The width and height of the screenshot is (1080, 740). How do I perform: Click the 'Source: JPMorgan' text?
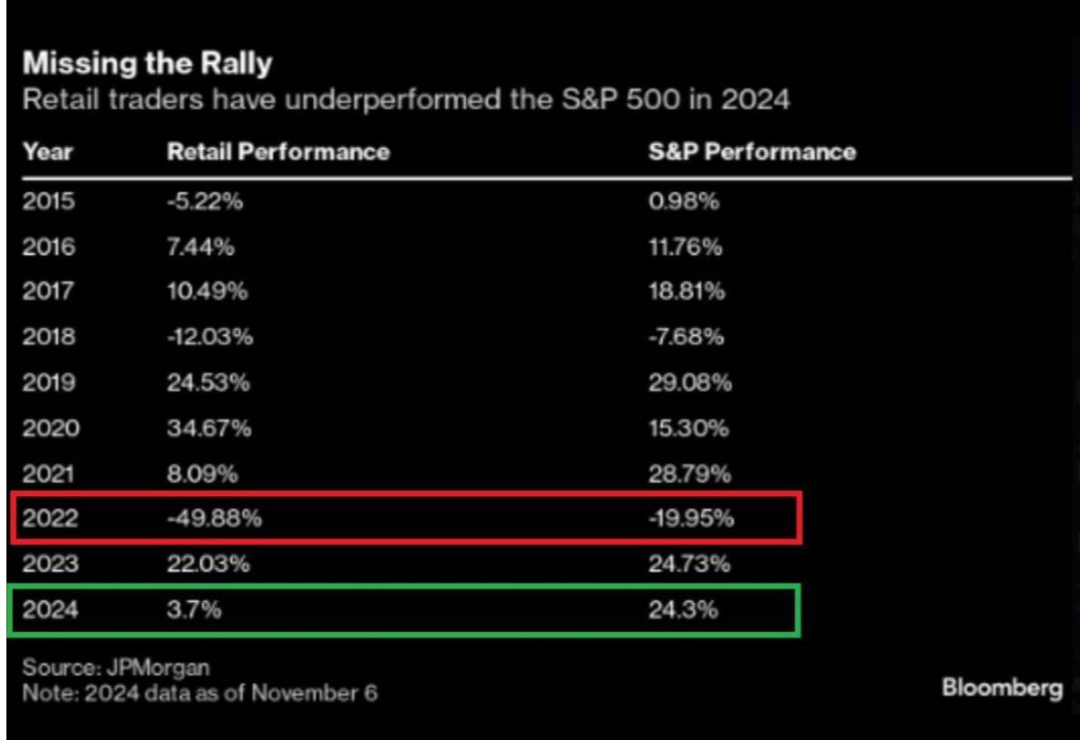(116, 668)
